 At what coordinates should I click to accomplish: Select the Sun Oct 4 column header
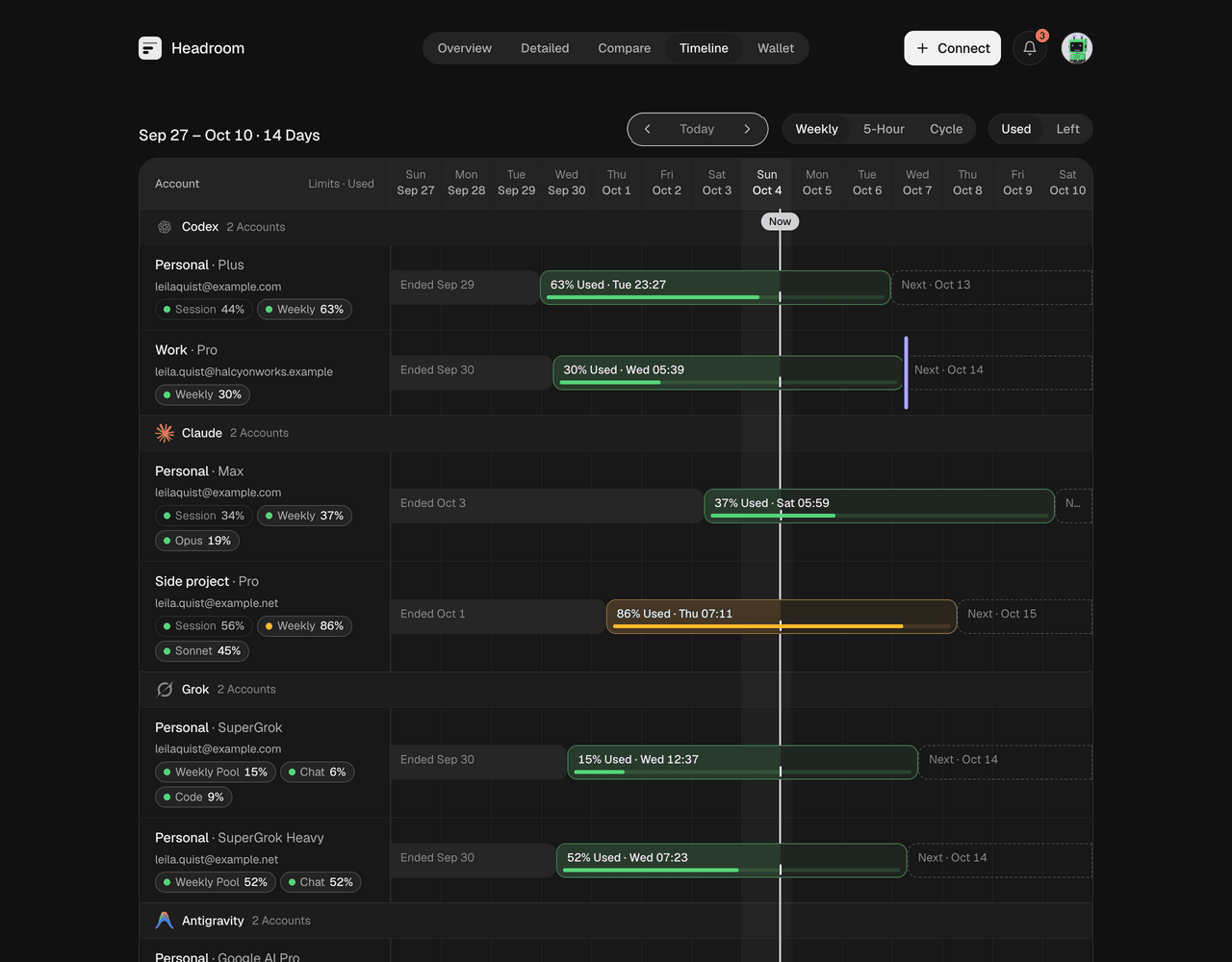tap(767, 183)
